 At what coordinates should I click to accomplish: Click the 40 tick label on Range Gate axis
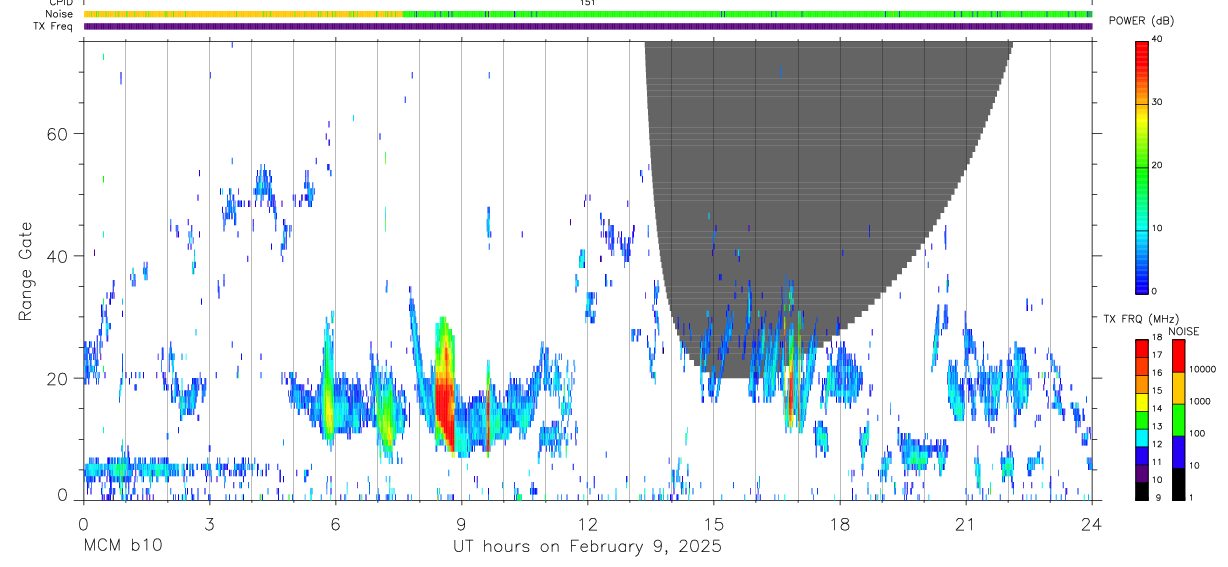[x=56, y=256]
